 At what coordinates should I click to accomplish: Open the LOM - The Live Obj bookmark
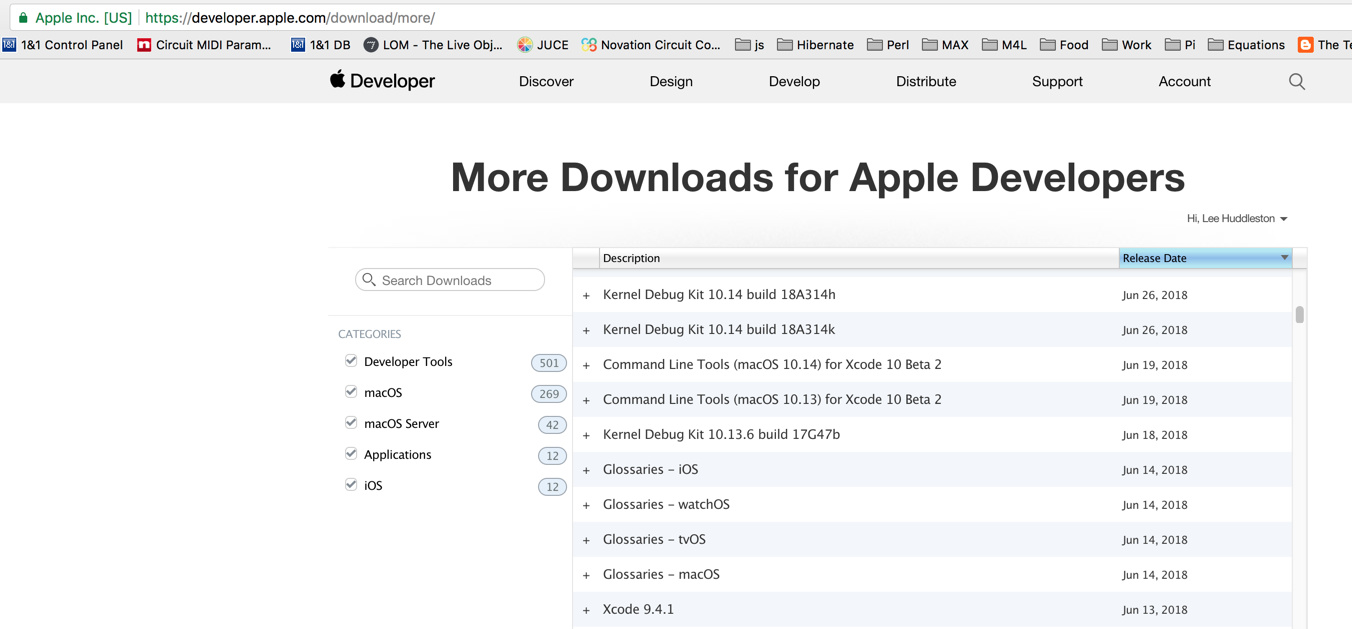[433, 45]
